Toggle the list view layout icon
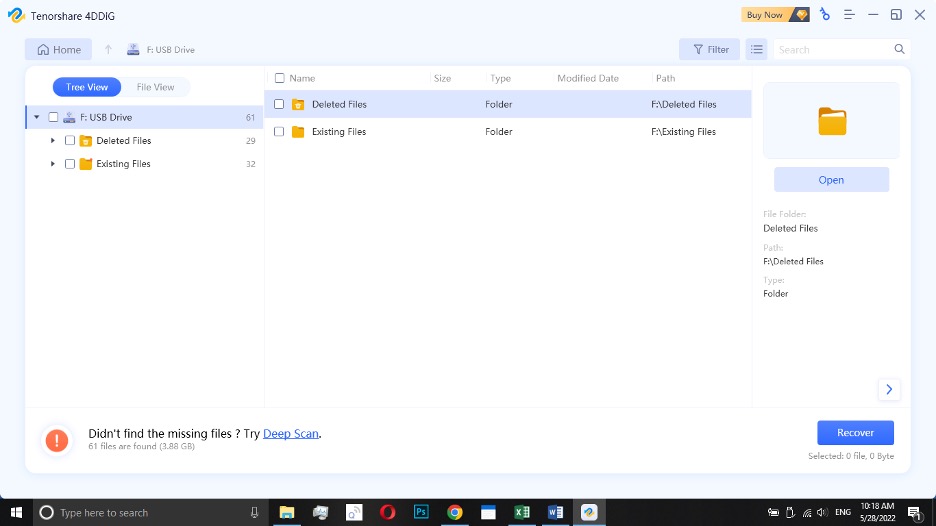Viewport: 936px width, 526px height. [756, 50]
